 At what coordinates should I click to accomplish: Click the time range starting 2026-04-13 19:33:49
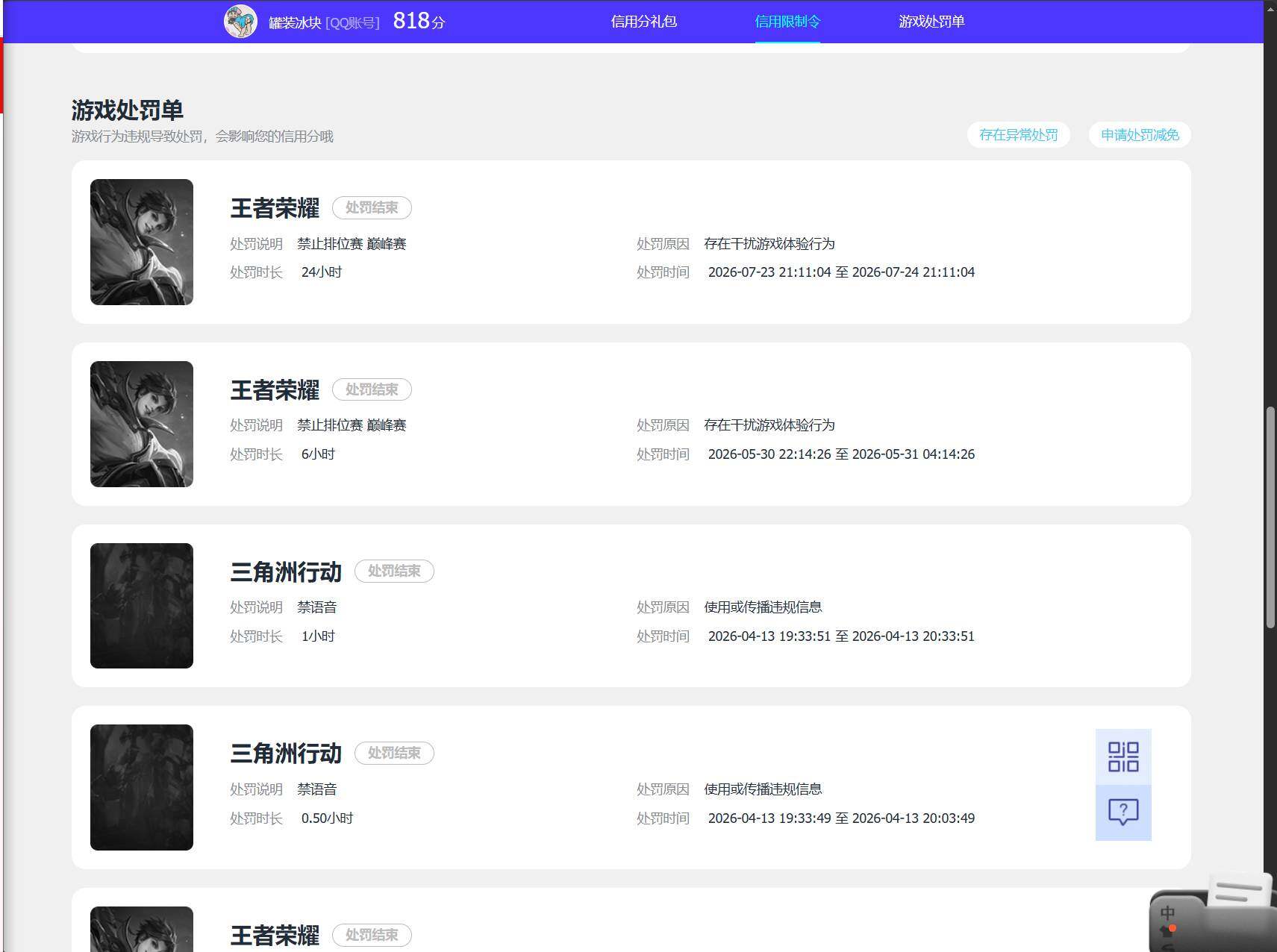841,818
